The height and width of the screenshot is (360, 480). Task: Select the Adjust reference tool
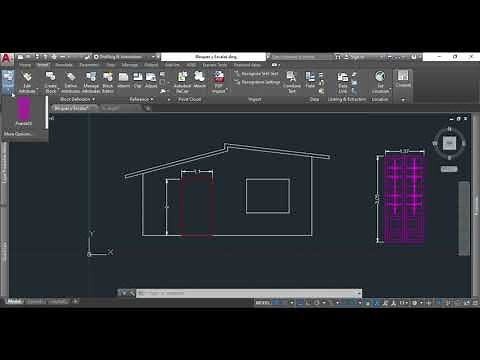[x=151, y=81]
